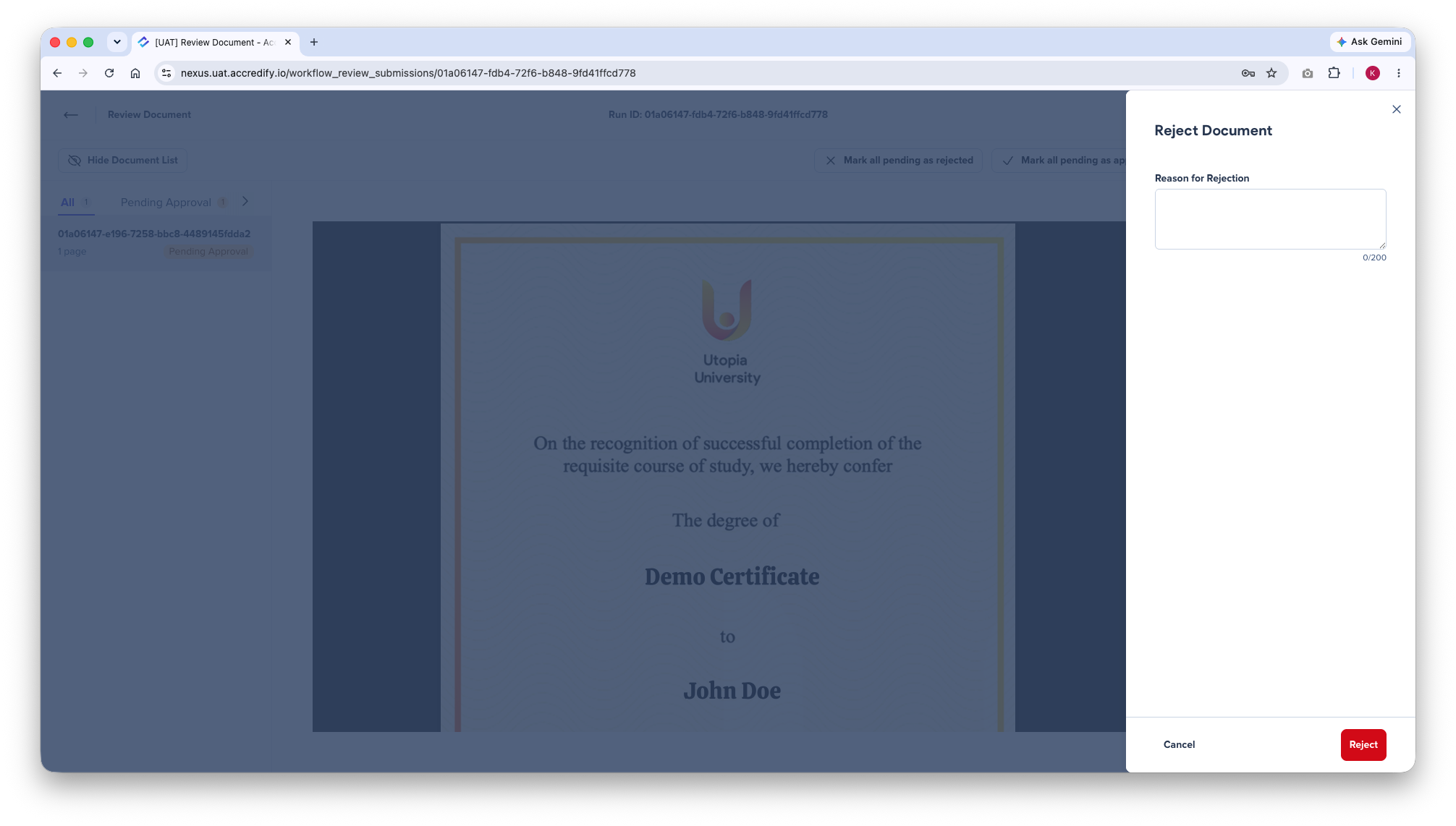Screen dimensions: 1456x826
Task: Cancel the document rejection
Action: coord(1179,744)
